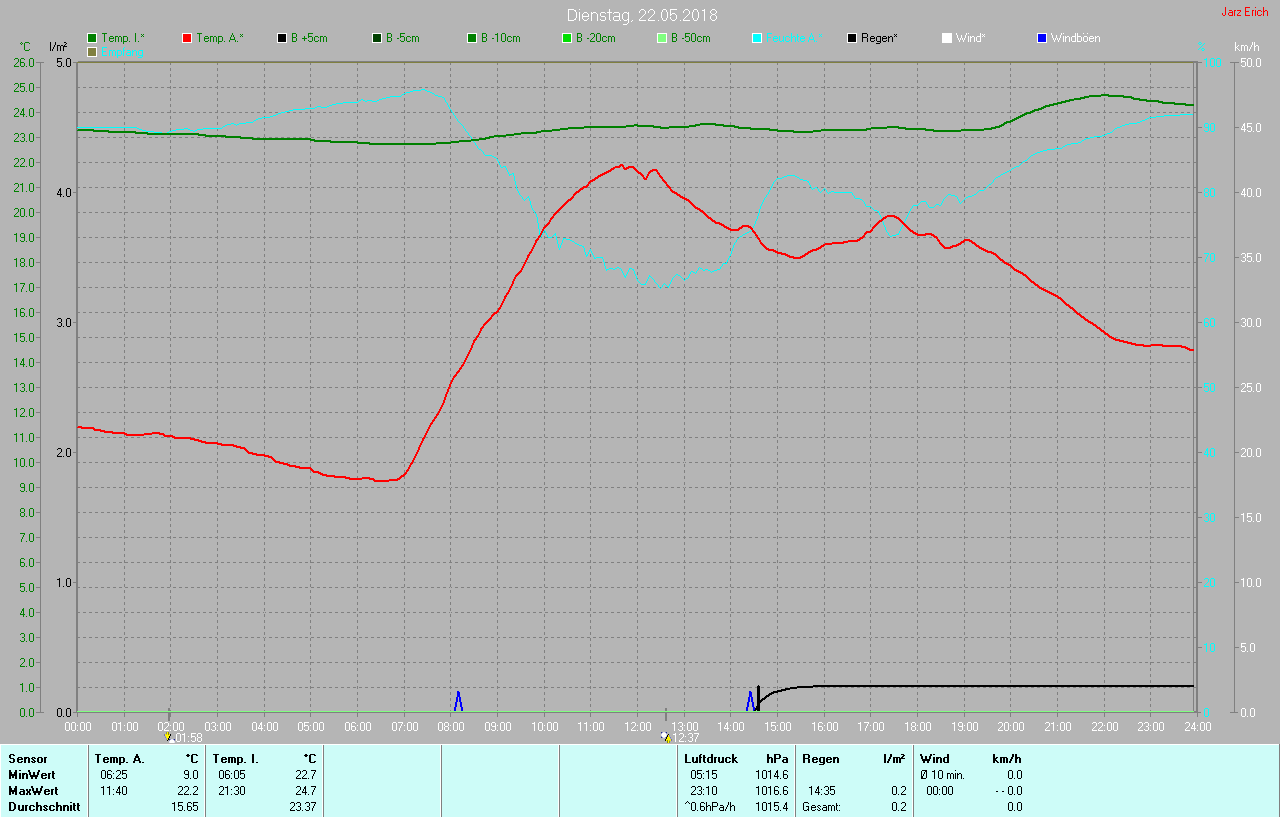Screen dimensions: 1280x817
Task: Click the cyan humidity legend swatch
Action: [x=757, y=38]
